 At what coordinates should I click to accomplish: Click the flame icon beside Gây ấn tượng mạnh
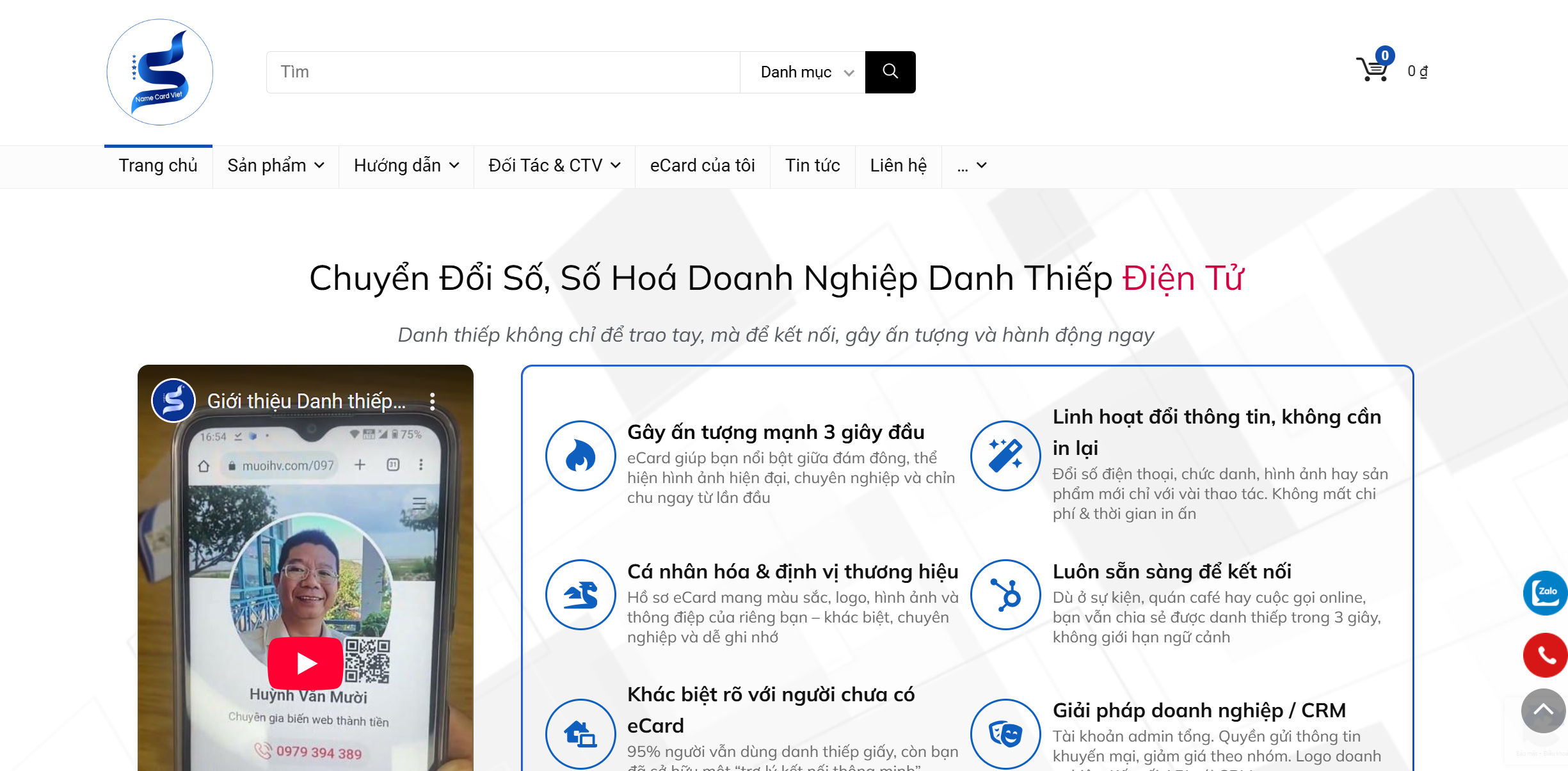coord(580,456)
